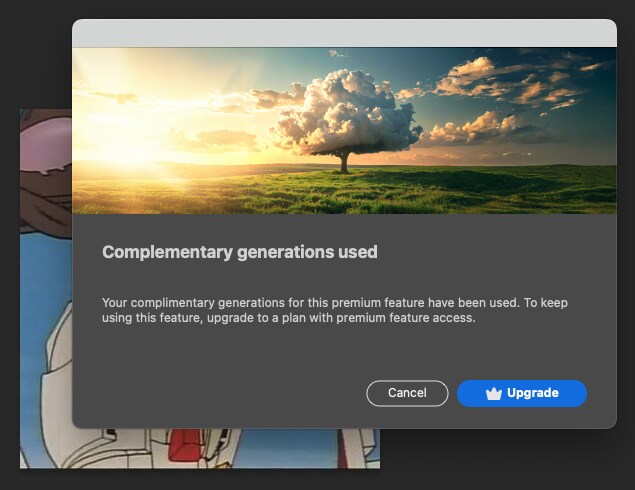Click the blue Upgrade button
The width and height of the screenshot is (635, 490).
pyautogui.click(x=521, y=393)
